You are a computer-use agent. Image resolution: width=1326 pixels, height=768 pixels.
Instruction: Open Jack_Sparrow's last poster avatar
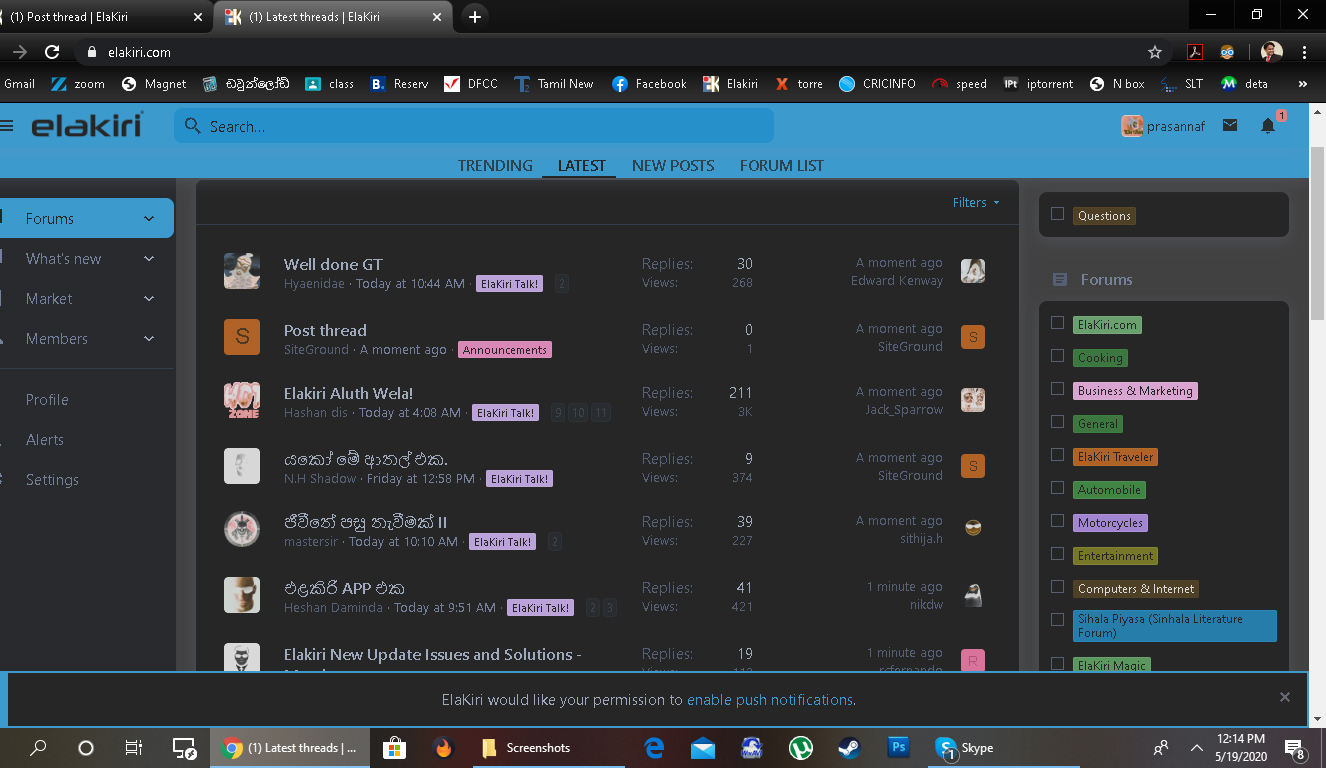(973, 400)
